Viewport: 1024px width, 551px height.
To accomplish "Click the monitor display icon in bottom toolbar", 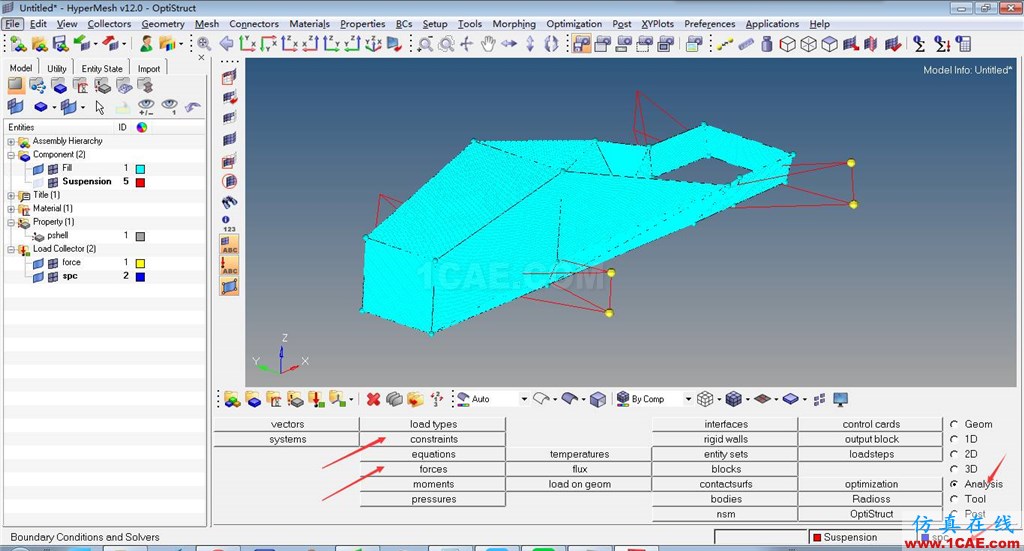I will (840, 399).
